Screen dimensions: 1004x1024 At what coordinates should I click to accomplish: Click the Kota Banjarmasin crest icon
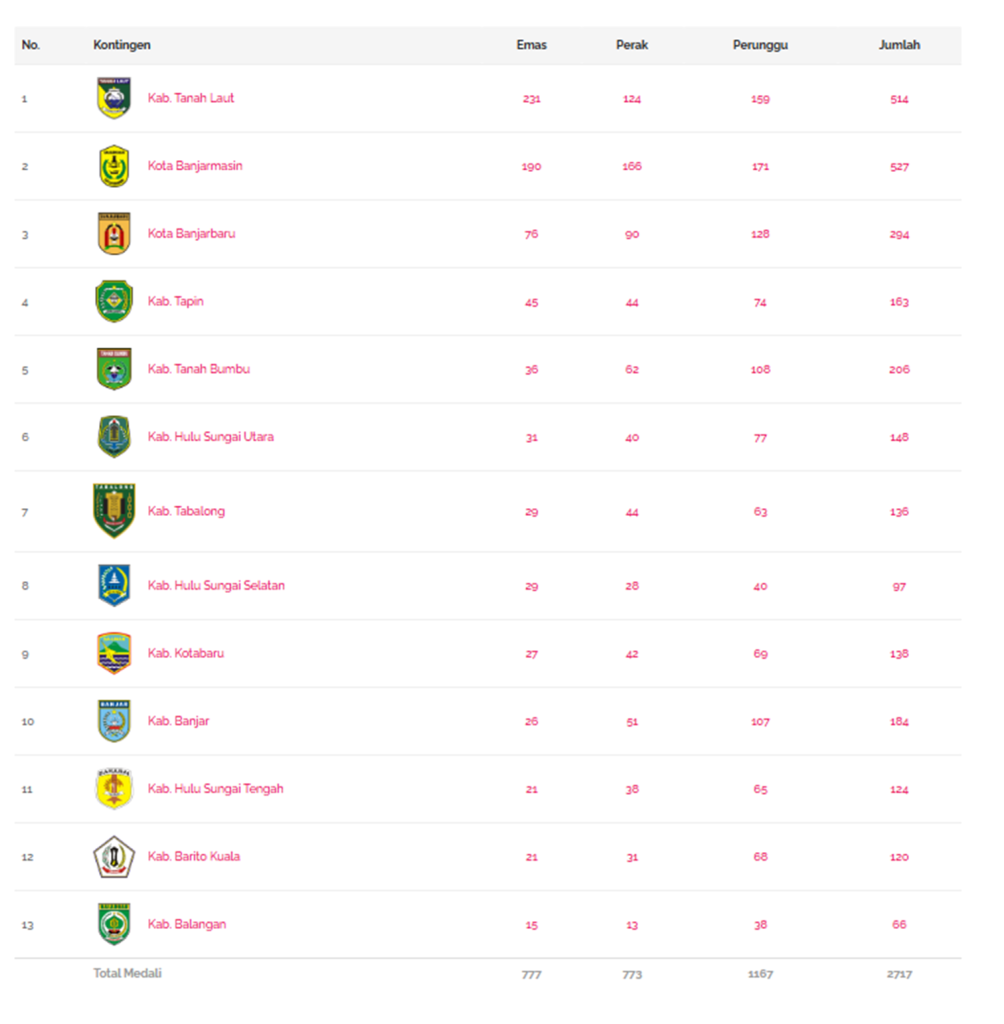[114, 166]
